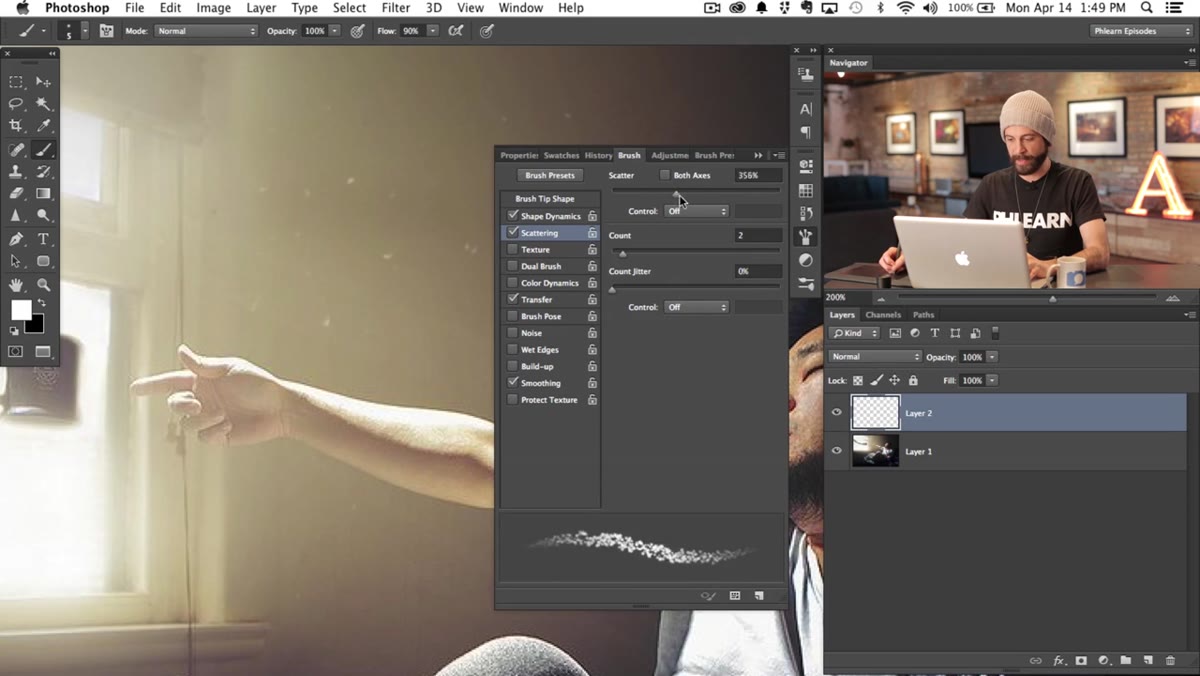
Task: Create a new layer
Action: pos(1148,661)
